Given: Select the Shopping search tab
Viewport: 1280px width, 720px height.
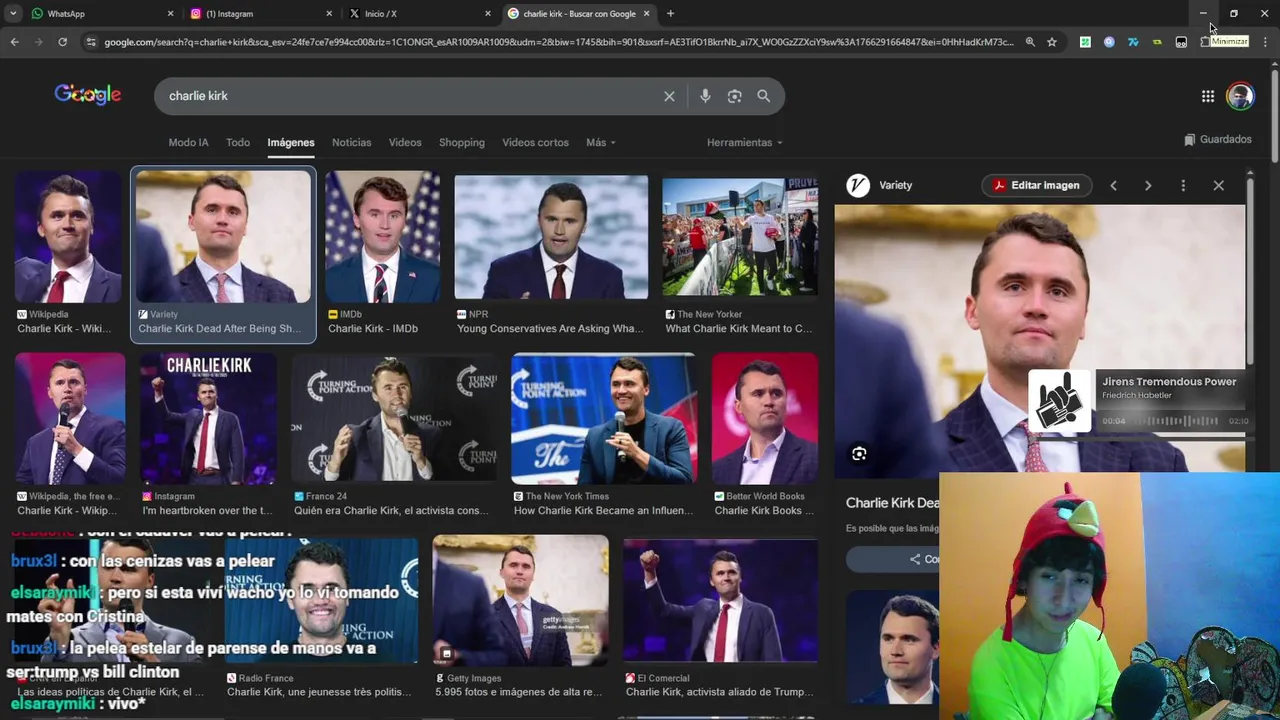Looking at the screenshot, I should (x=462, y=142).
